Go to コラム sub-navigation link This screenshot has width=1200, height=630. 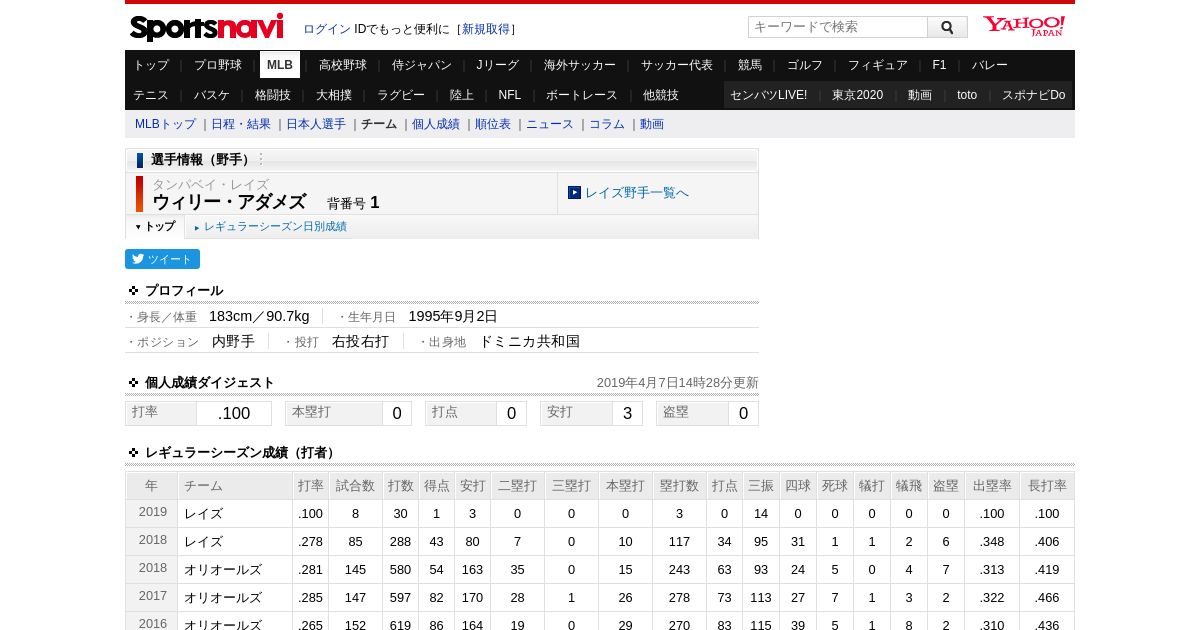click(x=607, y=124)
